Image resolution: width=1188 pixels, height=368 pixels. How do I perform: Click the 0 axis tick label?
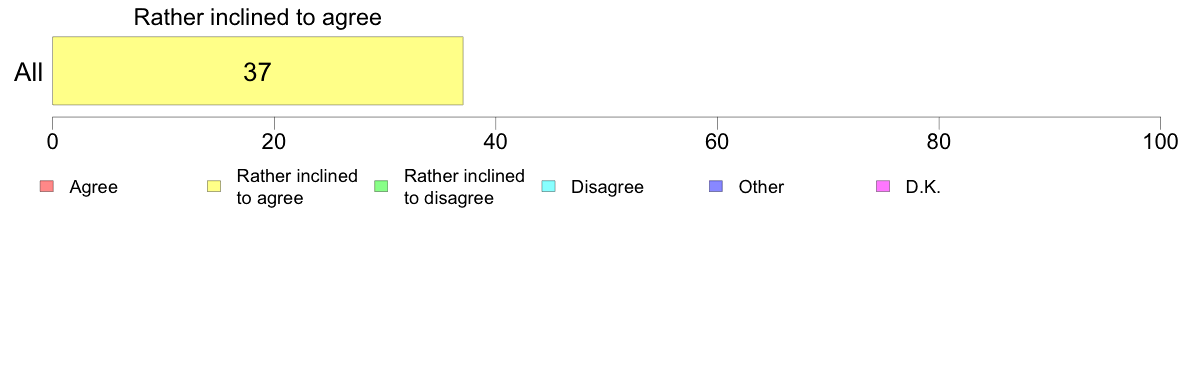pyautogui.click(x=52, y=142)
